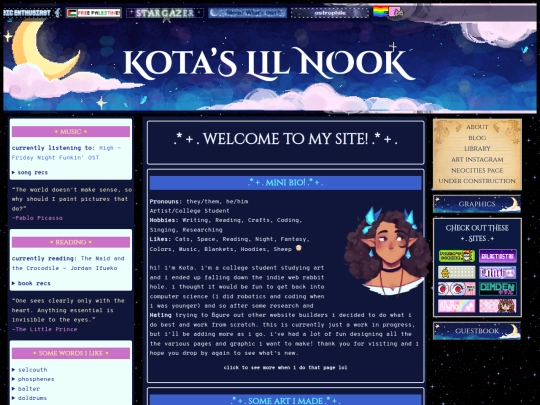Click the 'Some Art I Made' heading
The image size is (540, 405).
pyautogui.click(x=285, y=401)
